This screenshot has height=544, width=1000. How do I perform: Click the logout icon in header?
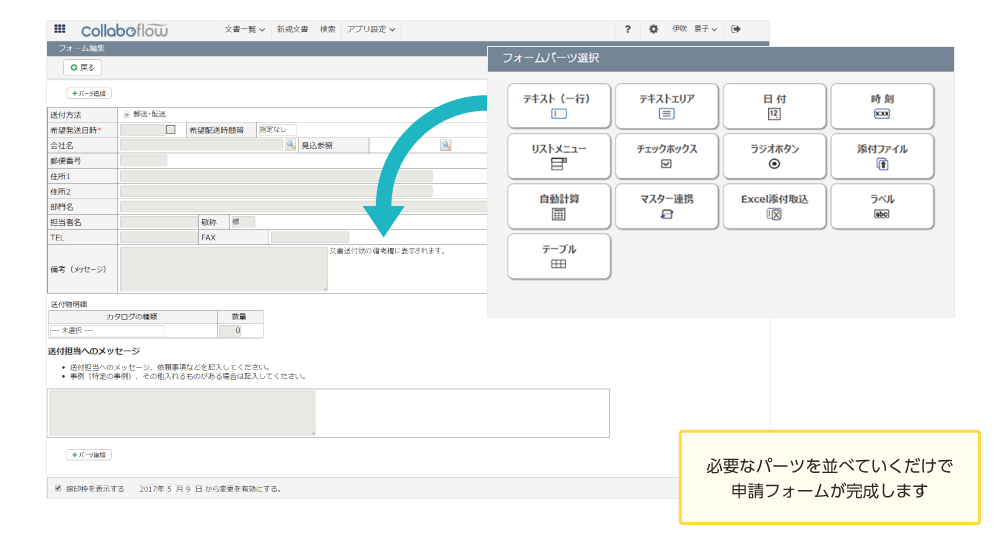pyautogui.click(x=736, y=29)
